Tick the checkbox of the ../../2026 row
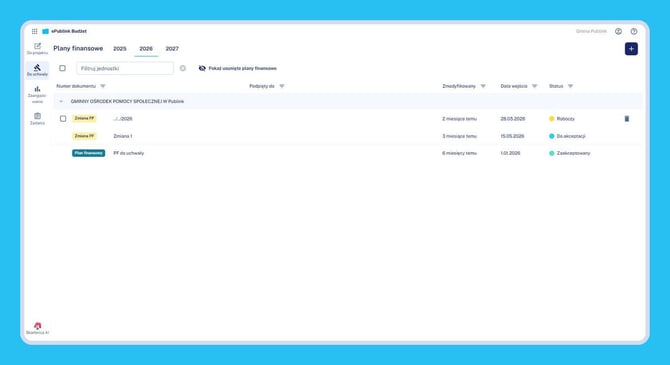 [63, 119]
